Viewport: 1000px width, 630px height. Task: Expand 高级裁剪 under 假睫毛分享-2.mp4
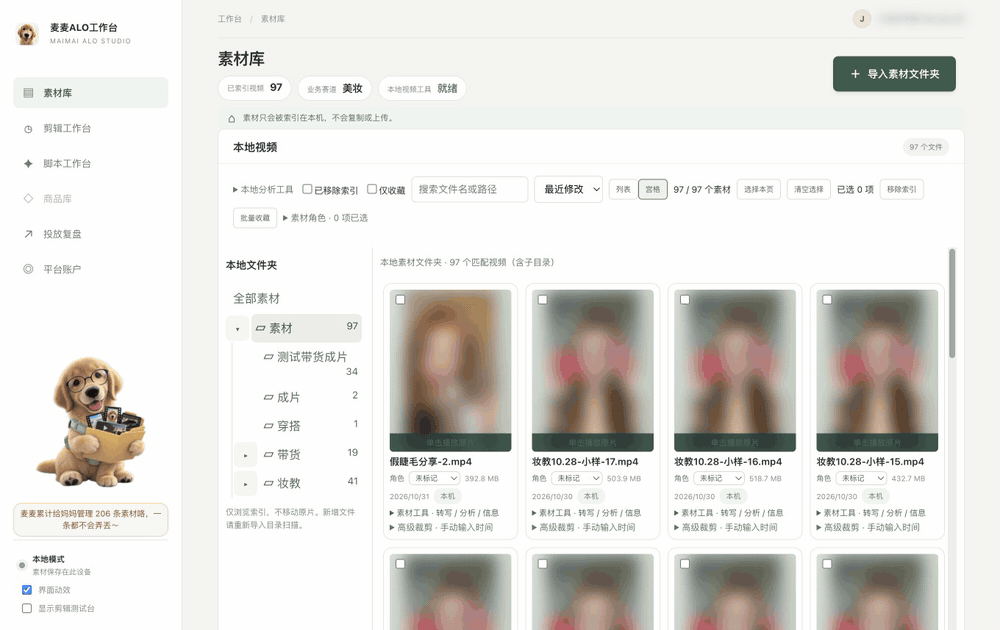coord(441,527)
